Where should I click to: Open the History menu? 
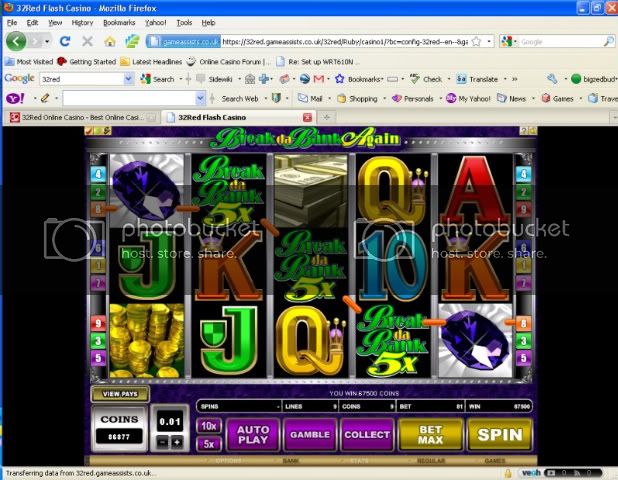[x=82, y=22]
